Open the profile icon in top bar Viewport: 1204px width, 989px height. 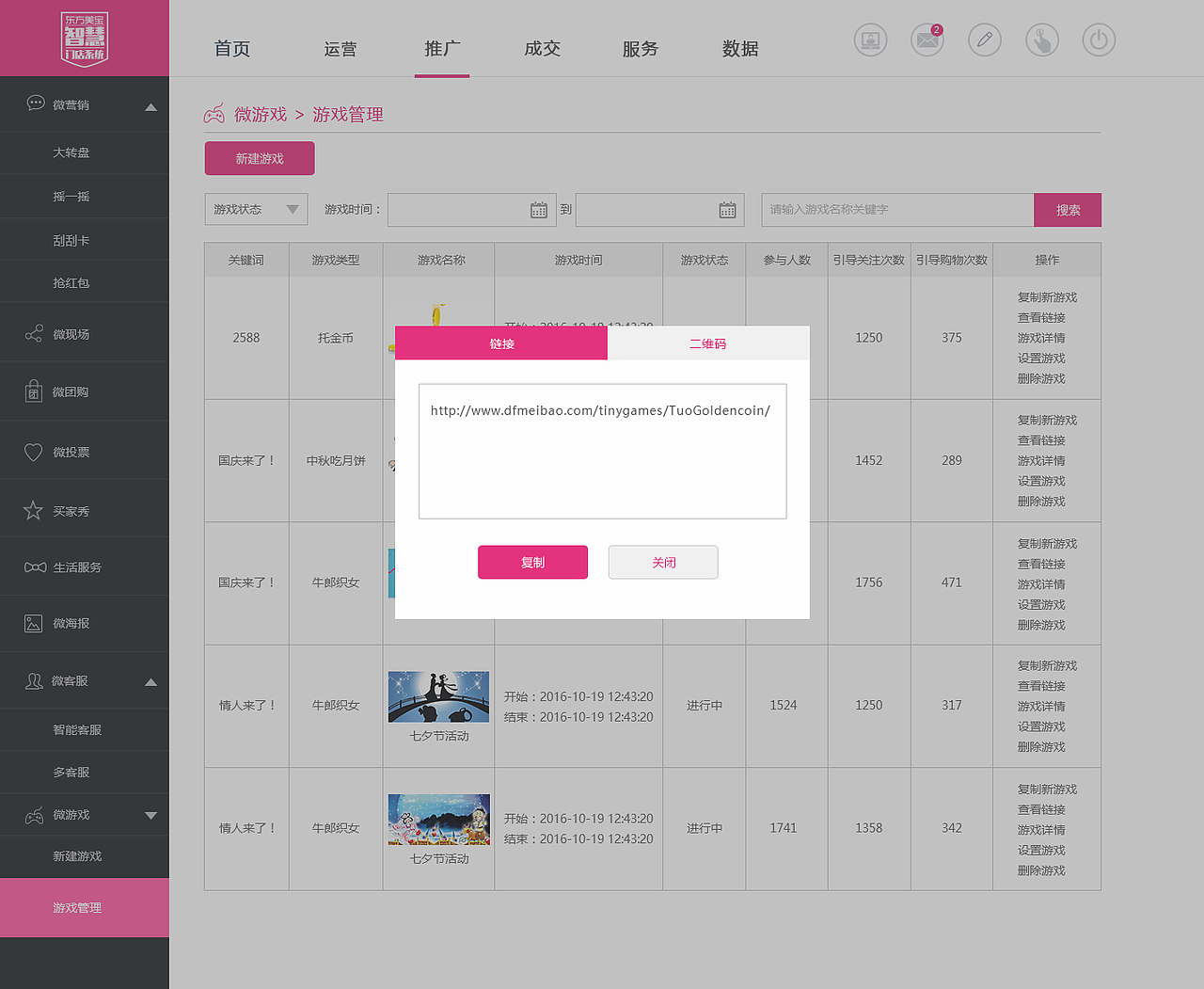coord(870,40)
